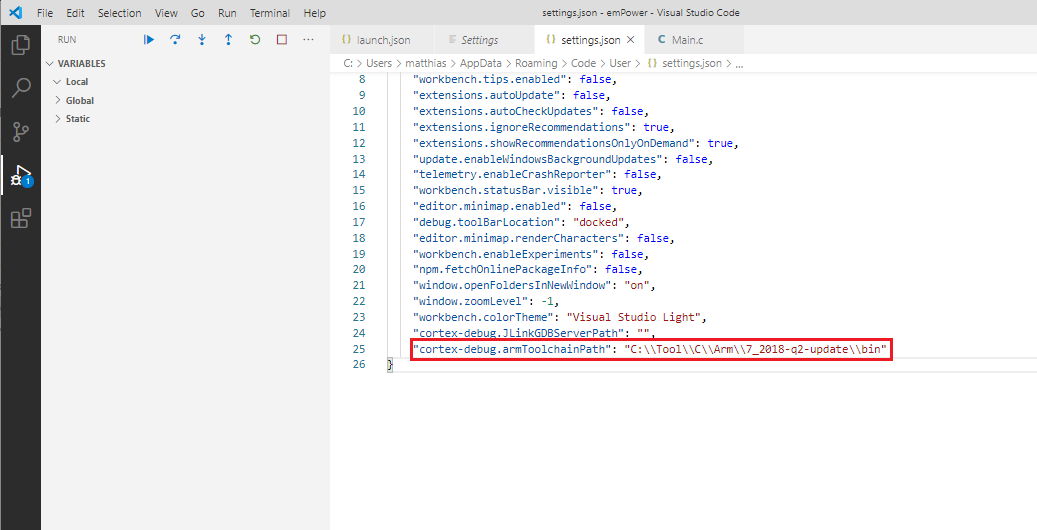Click matthias in the breadcrumb path
This screenshot has width=1037, height=530.
point(424,64)
